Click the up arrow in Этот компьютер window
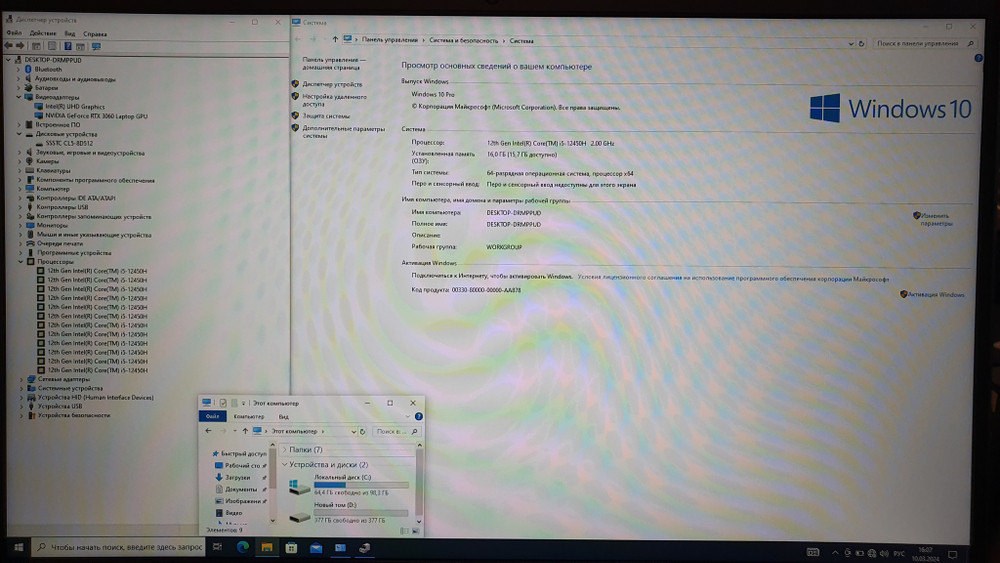The image size is (1000, 563). 245,431
